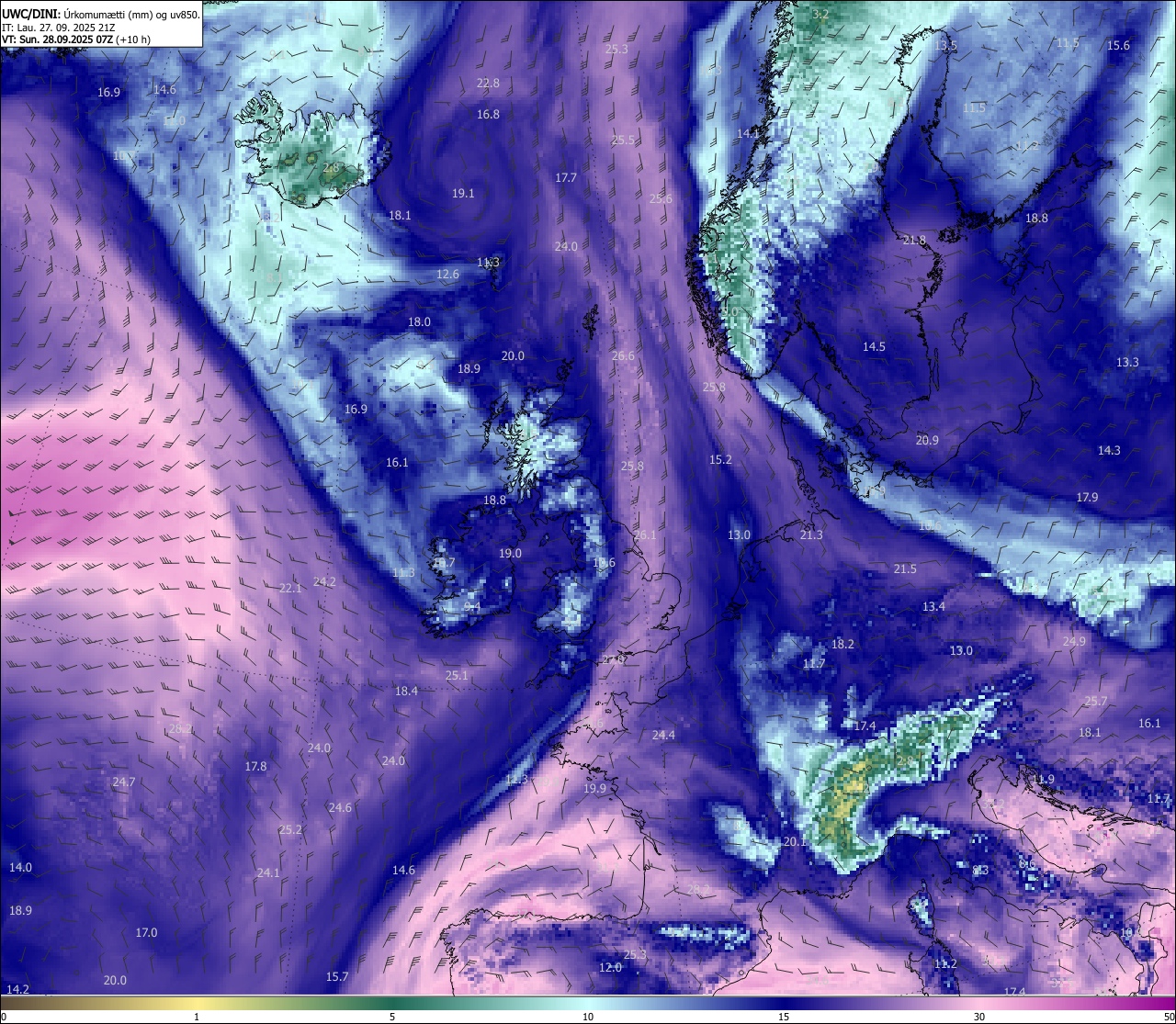This screenshot has width=1176, height=1024.
Task: Select the 24.7 map value
Action: click(124, 782)
